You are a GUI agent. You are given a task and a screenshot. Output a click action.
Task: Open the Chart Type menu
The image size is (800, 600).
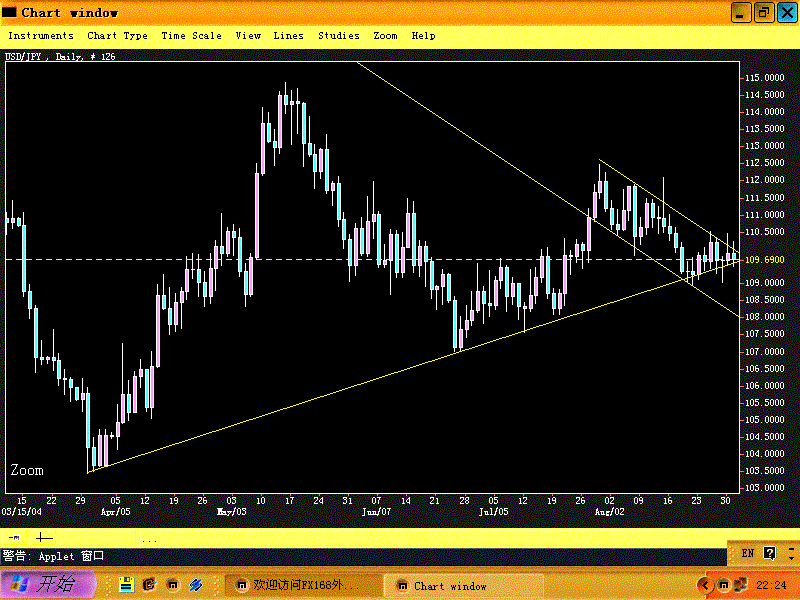click(117, 36)
